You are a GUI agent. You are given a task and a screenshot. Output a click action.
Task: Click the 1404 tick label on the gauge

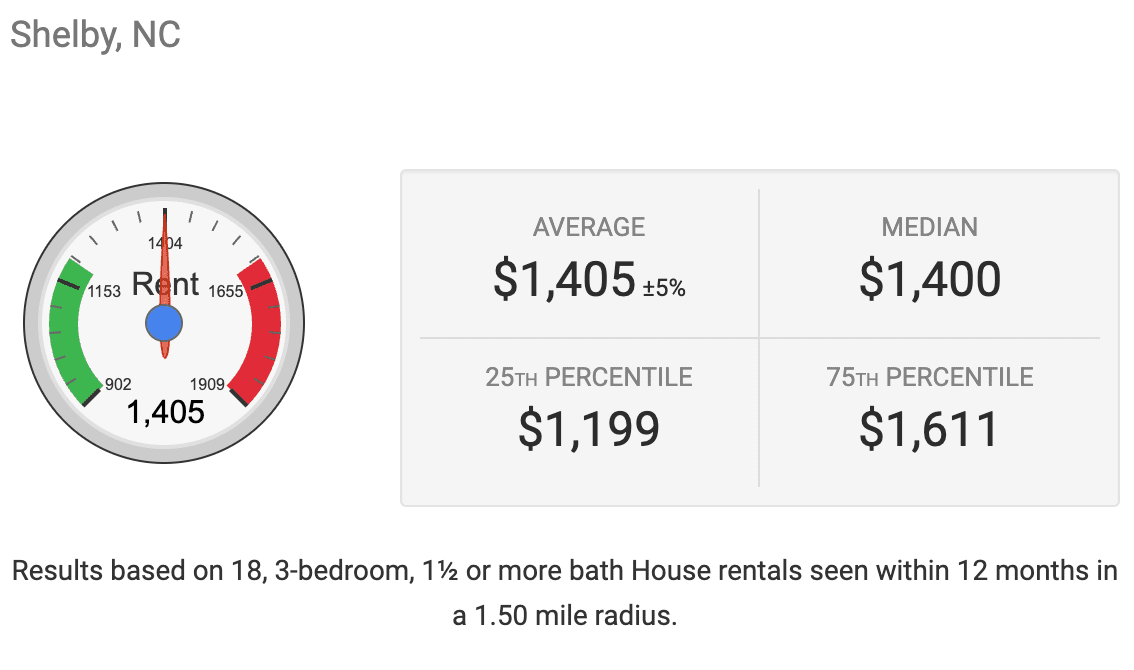(165, 243)
